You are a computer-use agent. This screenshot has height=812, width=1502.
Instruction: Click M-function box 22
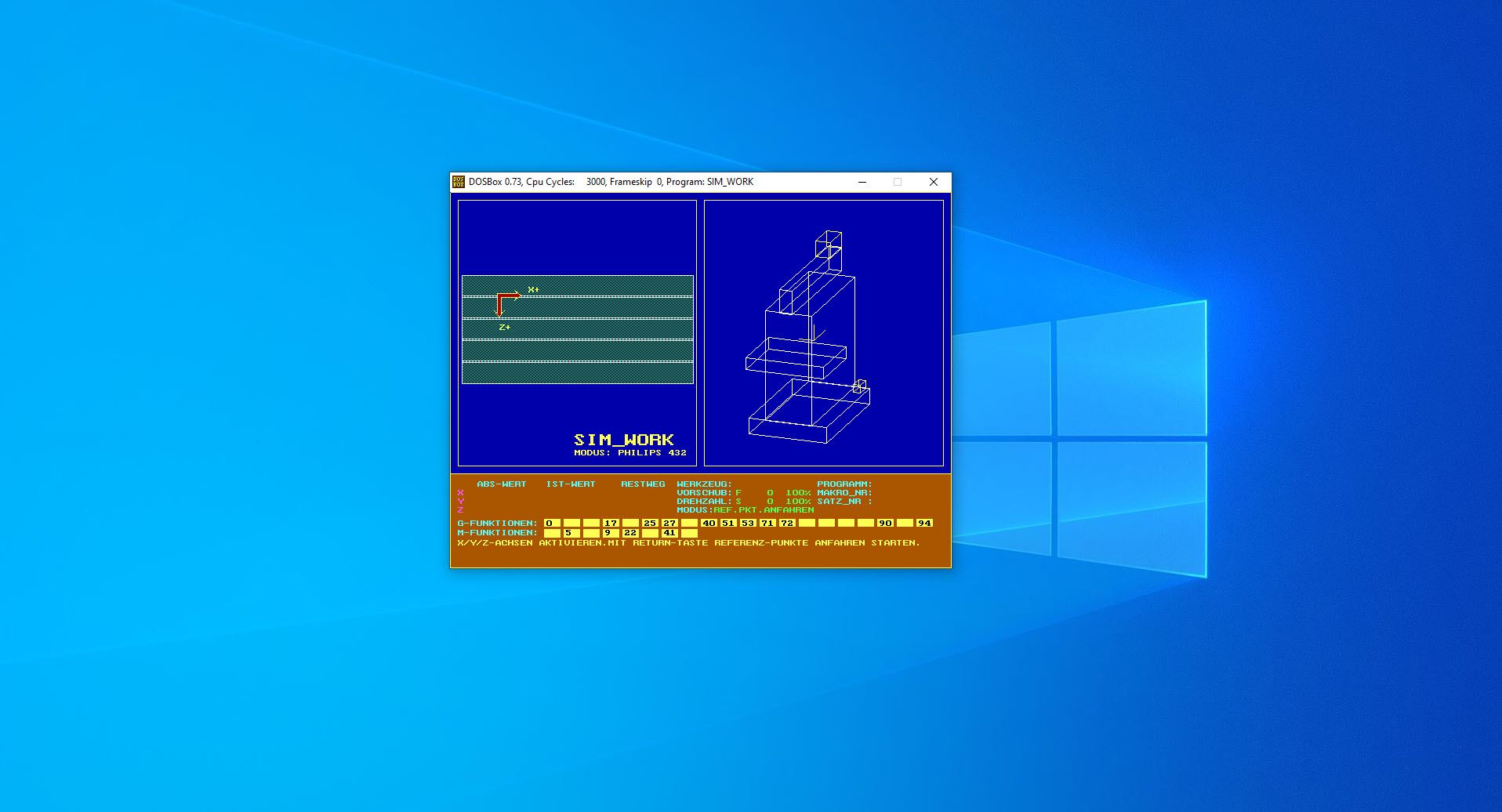click(x=630, y=533)
